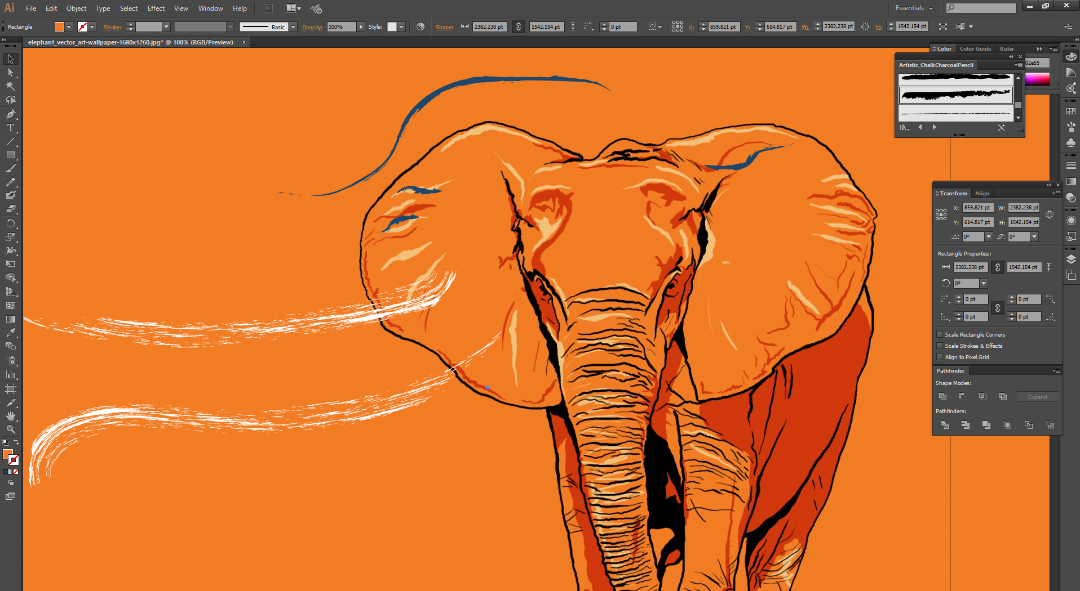Open the Effect menu

click(156, 8)
